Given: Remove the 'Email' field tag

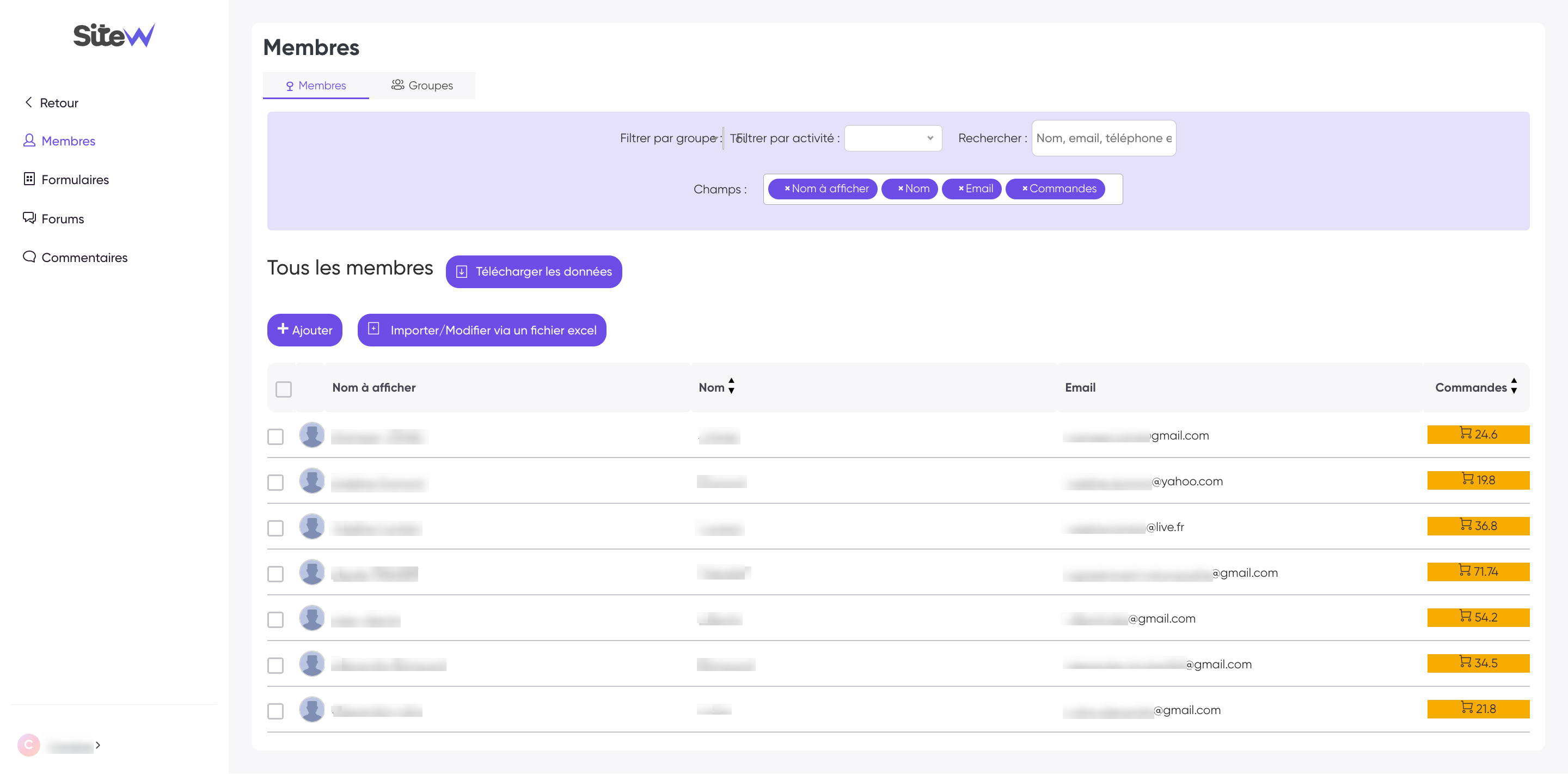Looking at the screenshot, I should click(960, 189).
